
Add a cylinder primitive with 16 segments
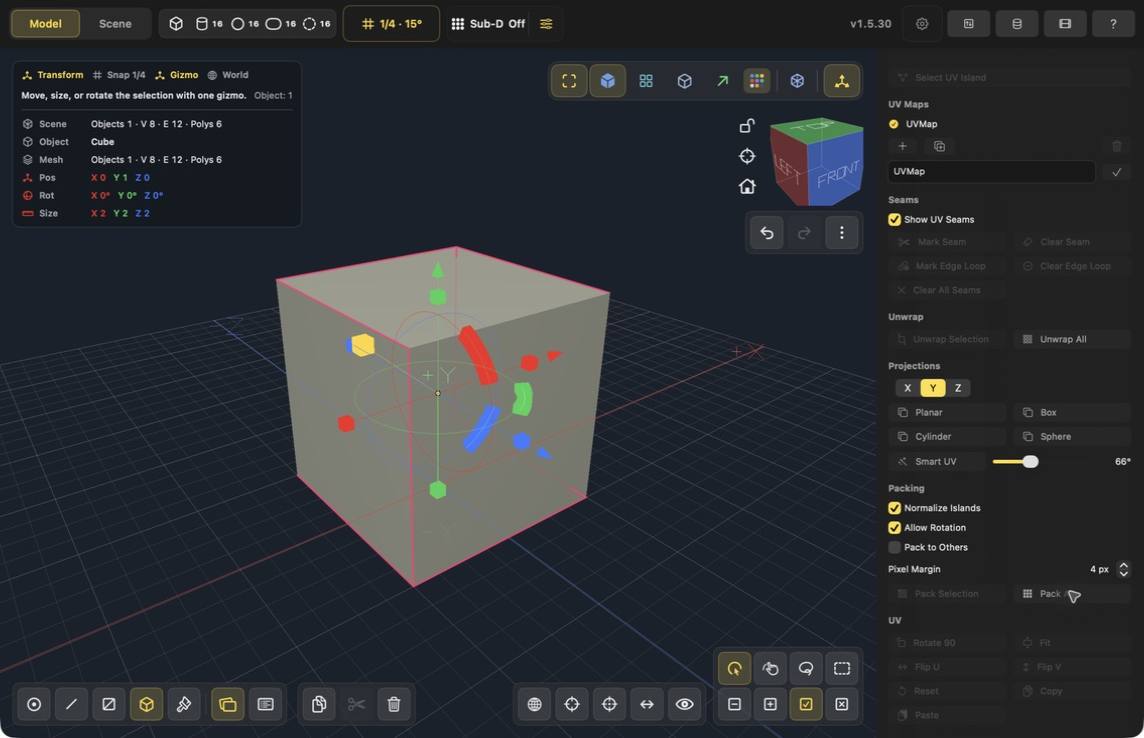[209, 23]
